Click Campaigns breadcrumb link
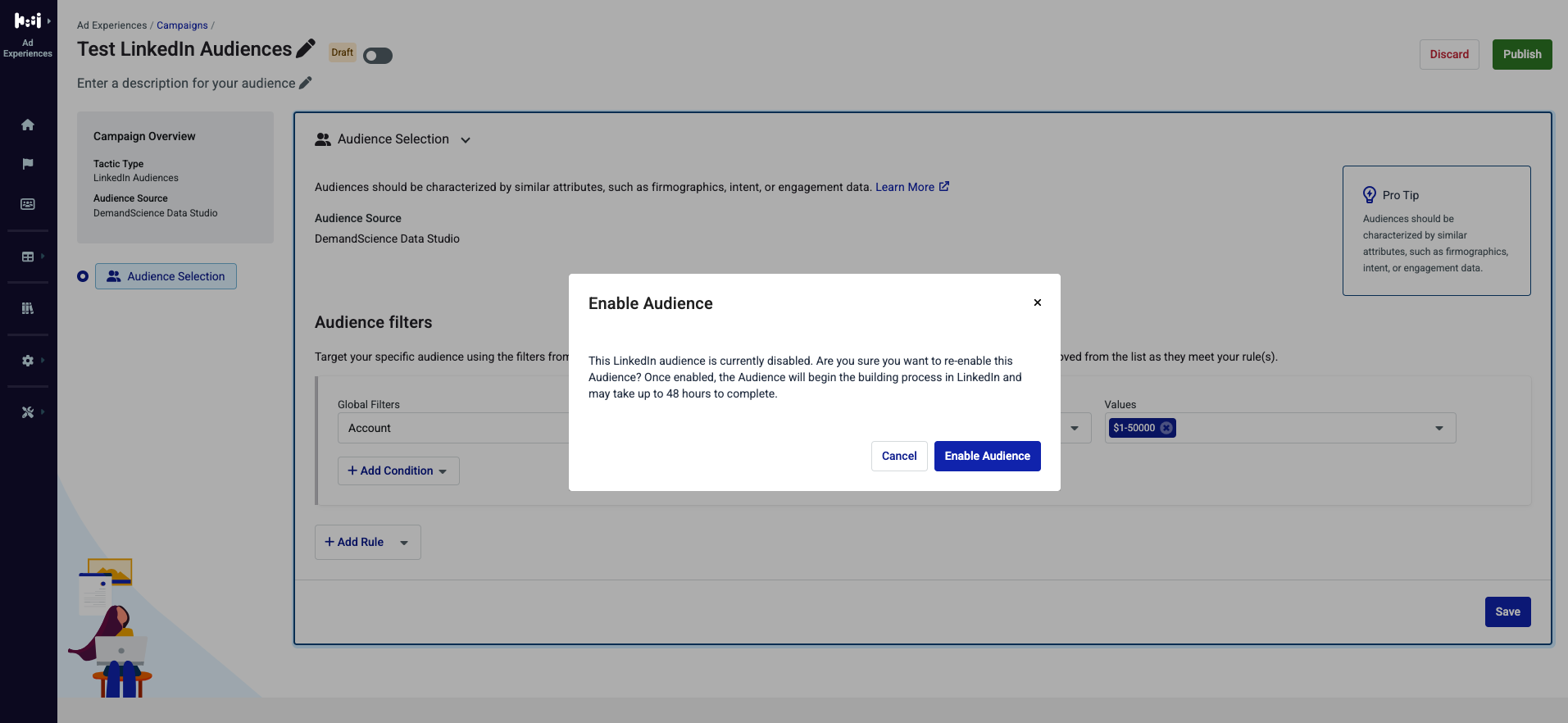The width and height of the screenshot is (1568, 723). [x=182, y=25]
